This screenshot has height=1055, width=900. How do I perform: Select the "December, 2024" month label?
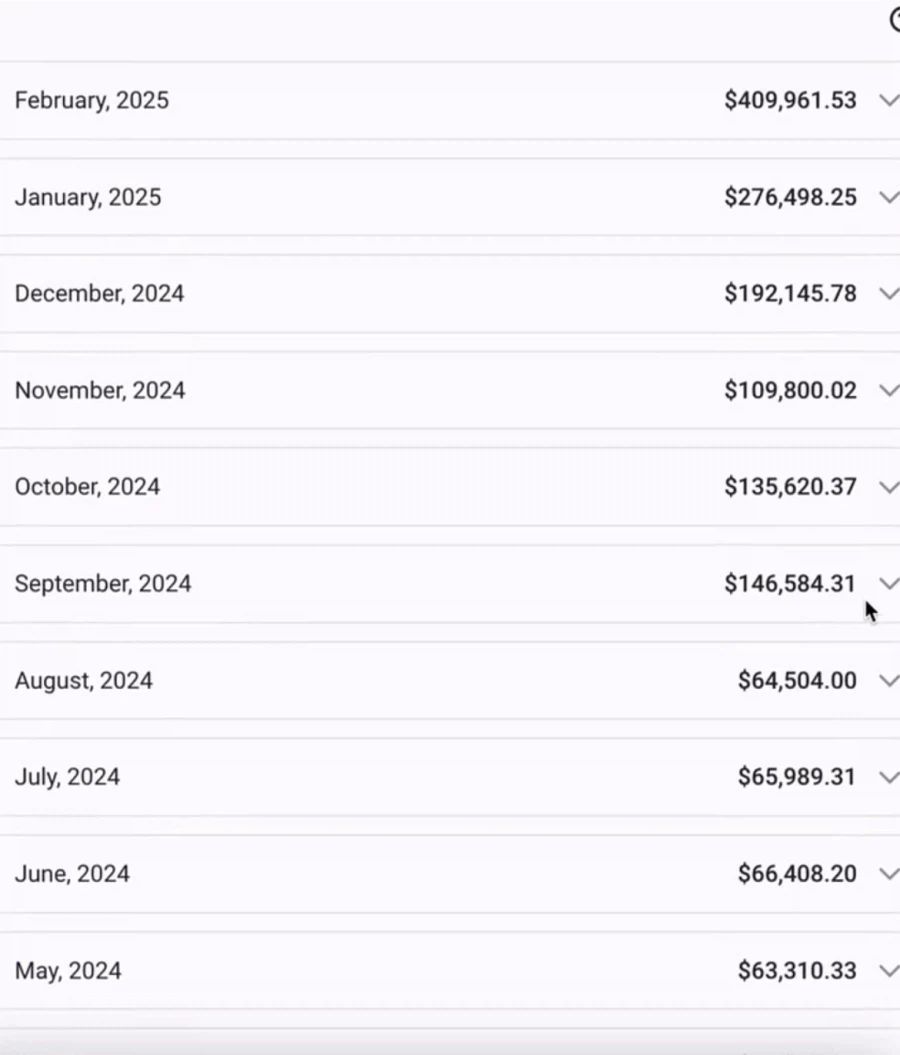click(99, 293)
